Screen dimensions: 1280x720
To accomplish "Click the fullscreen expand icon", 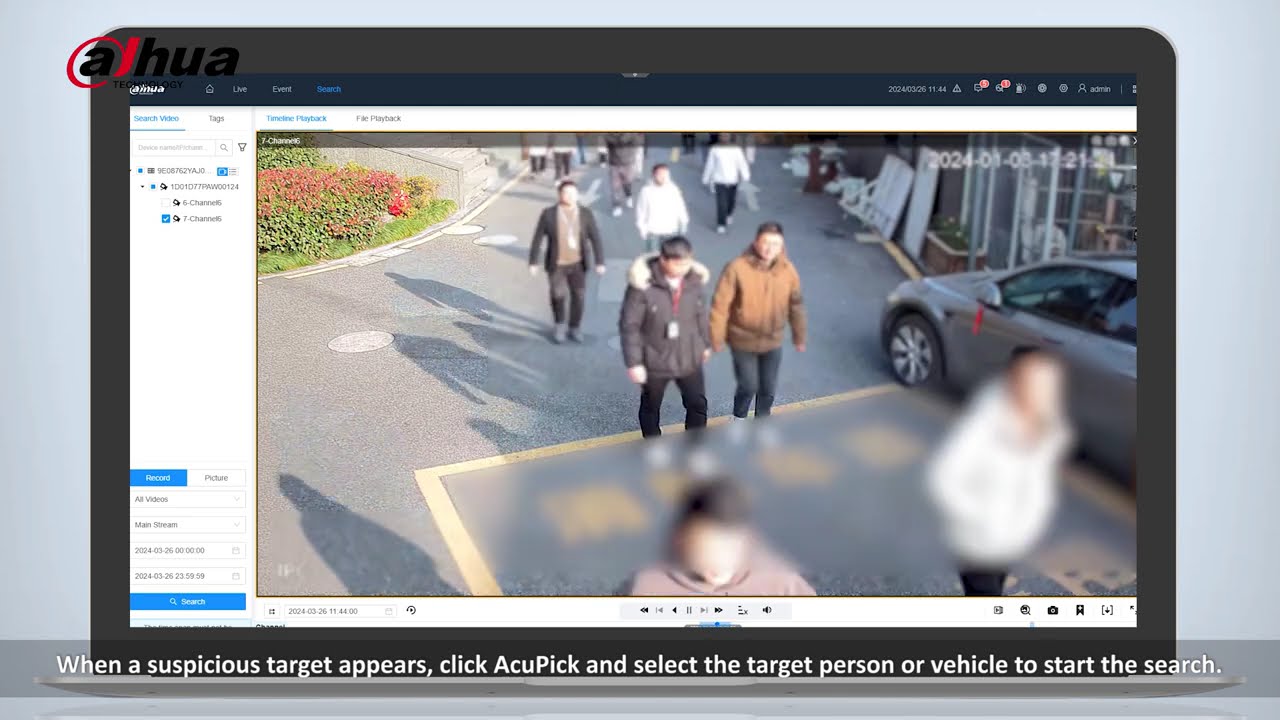I will pos(1133,609).
